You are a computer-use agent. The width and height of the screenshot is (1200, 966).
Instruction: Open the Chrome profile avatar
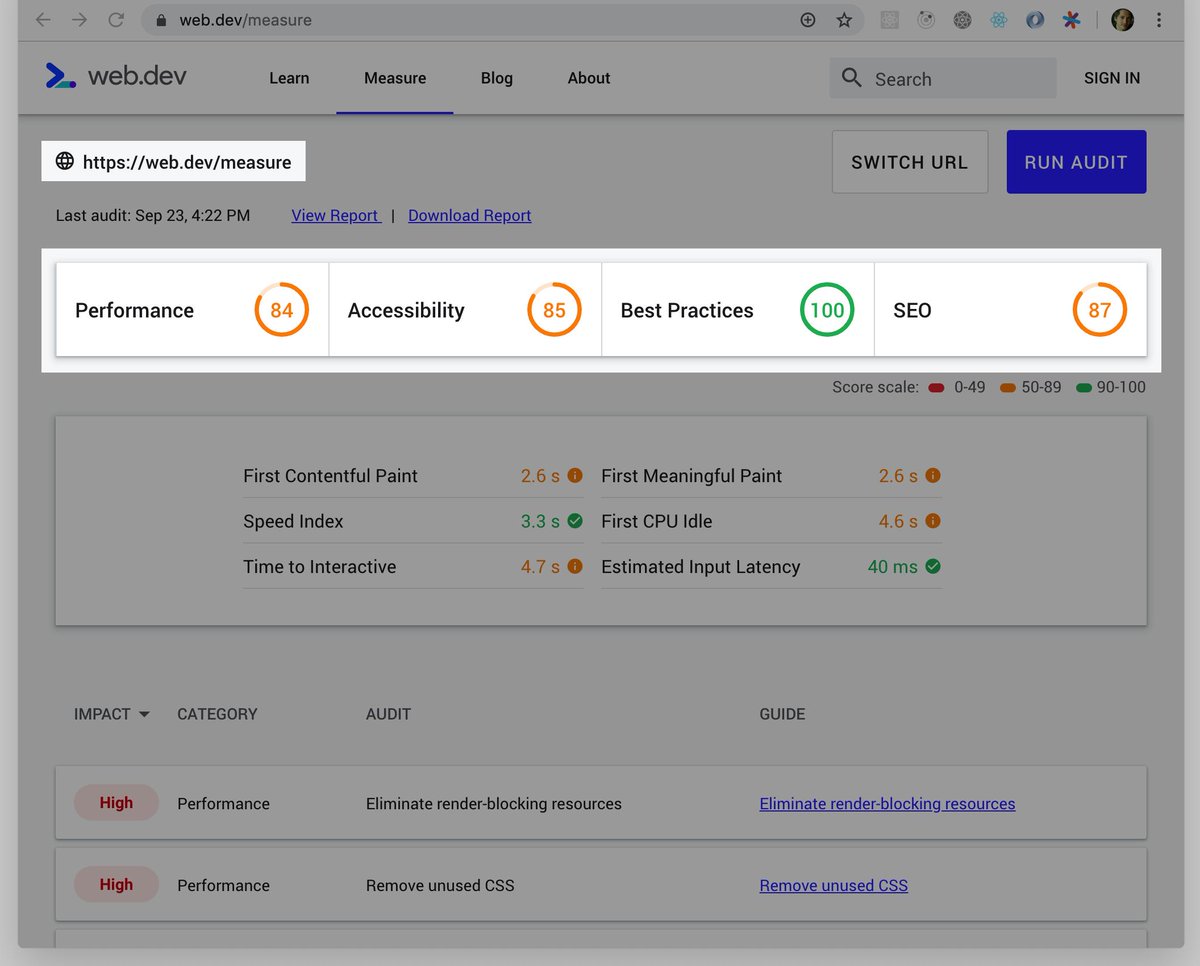pos(1122,20)
